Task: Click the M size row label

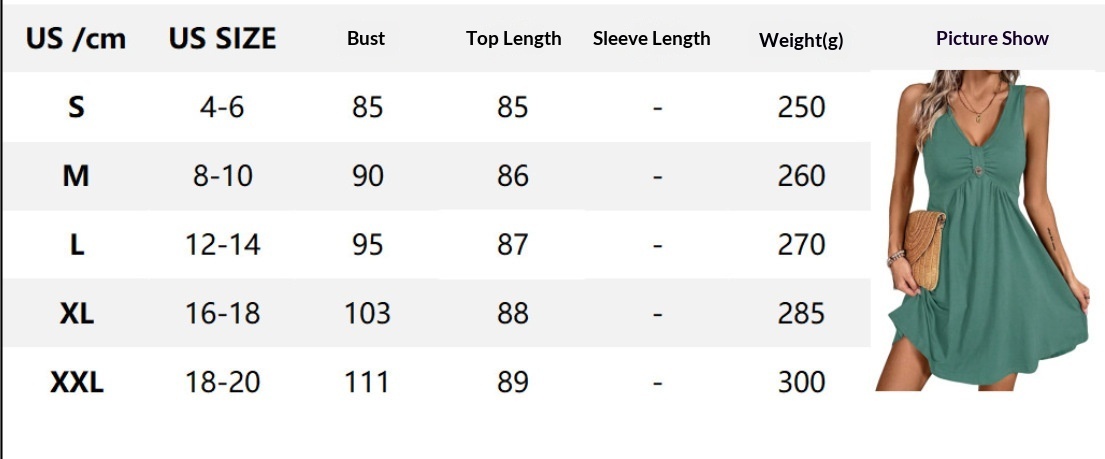Action: (x=76, y=176)
